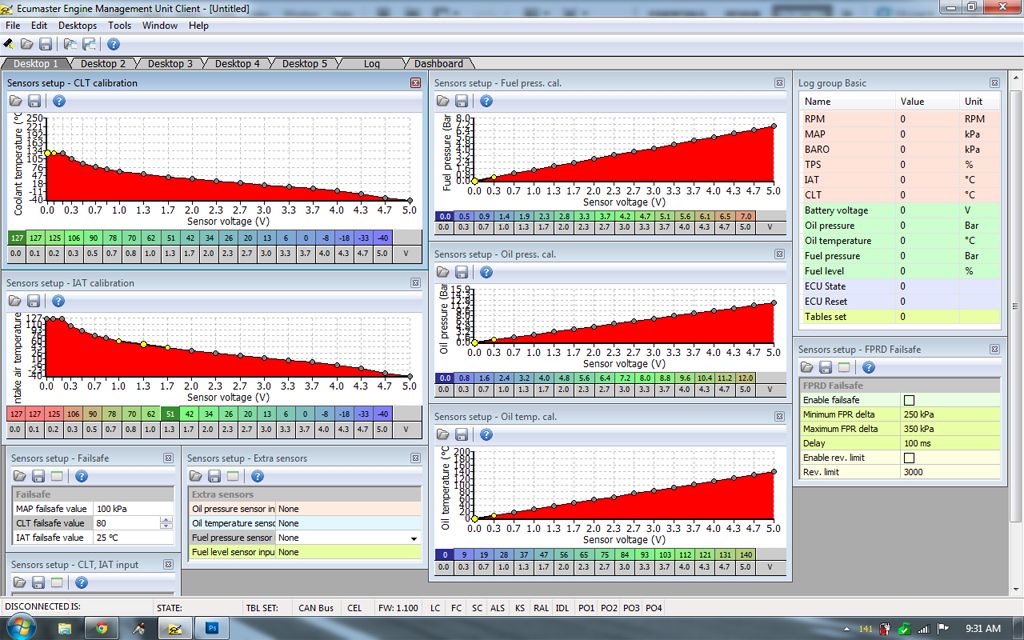Open help for IAT calibration panel

point(58,301)
